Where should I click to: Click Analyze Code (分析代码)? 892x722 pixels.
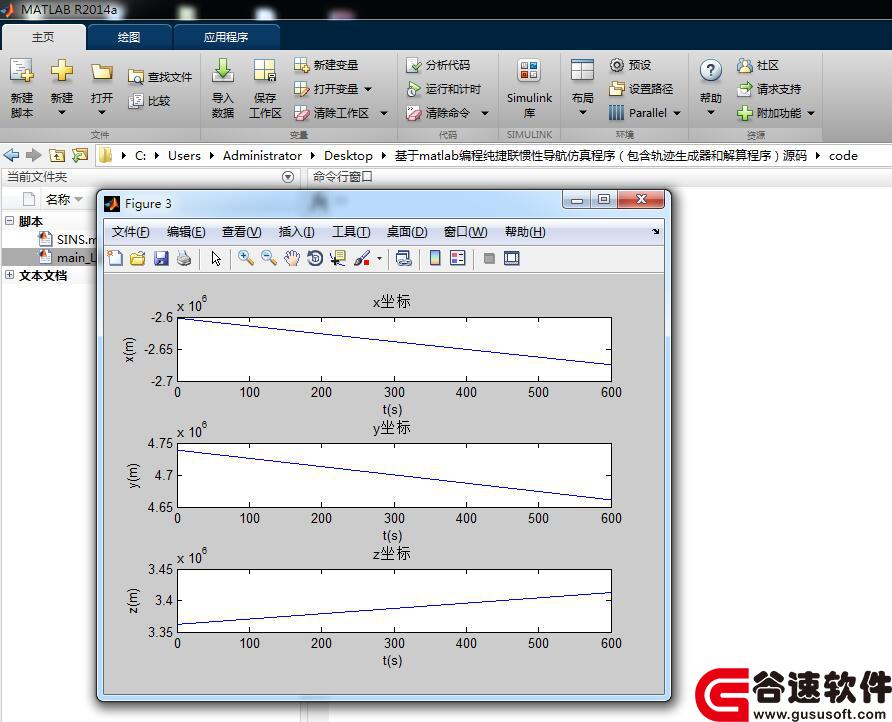[439, 65]
